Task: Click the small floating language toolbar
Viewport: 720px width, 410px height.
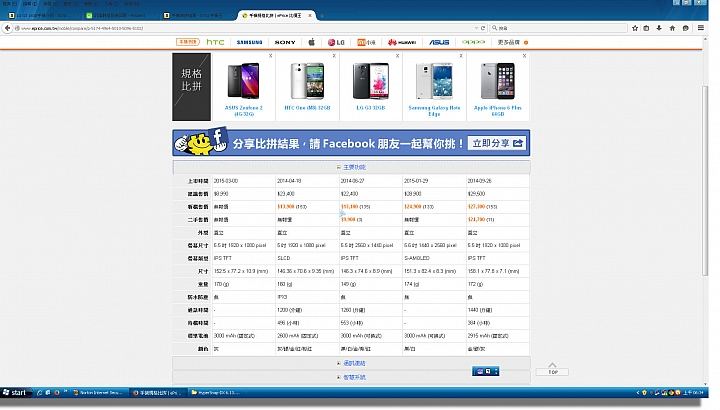Action: (485, 371)
